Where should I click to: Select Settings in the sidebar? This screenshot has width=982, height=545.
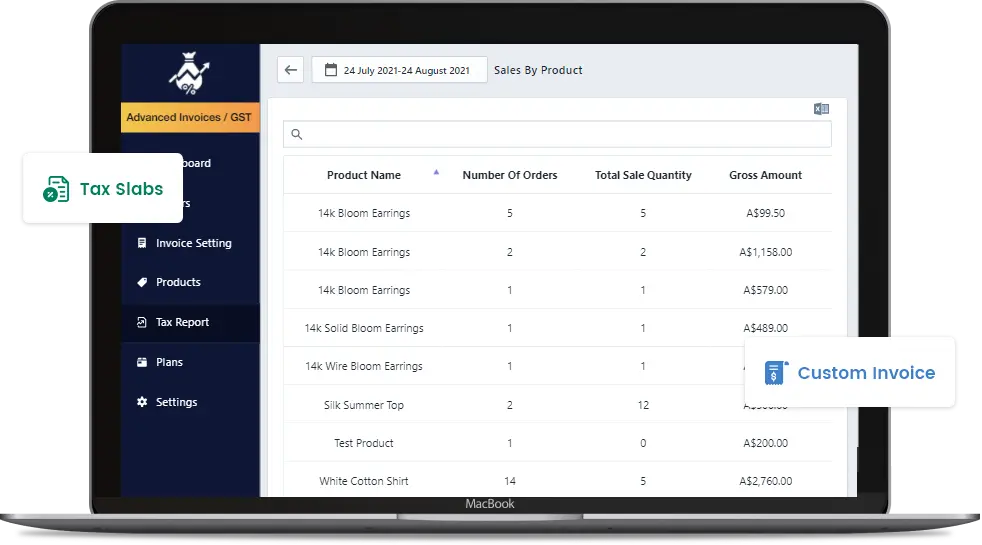pyautogui.click(x=176, y=402)
